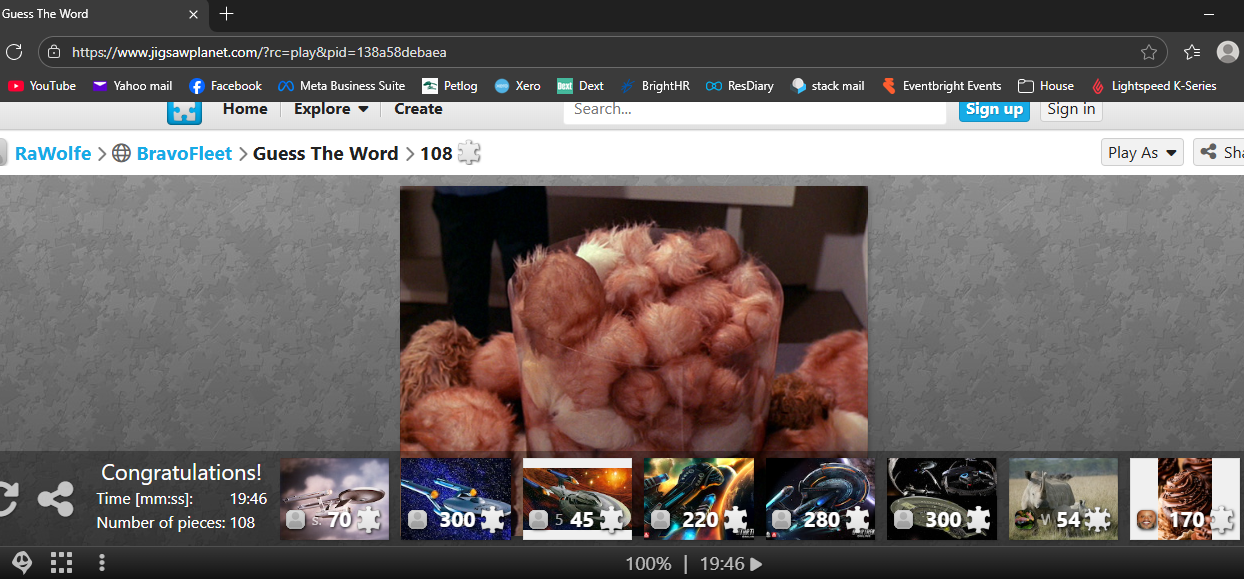Click the share icon beside Congratulations

[56, 499]
